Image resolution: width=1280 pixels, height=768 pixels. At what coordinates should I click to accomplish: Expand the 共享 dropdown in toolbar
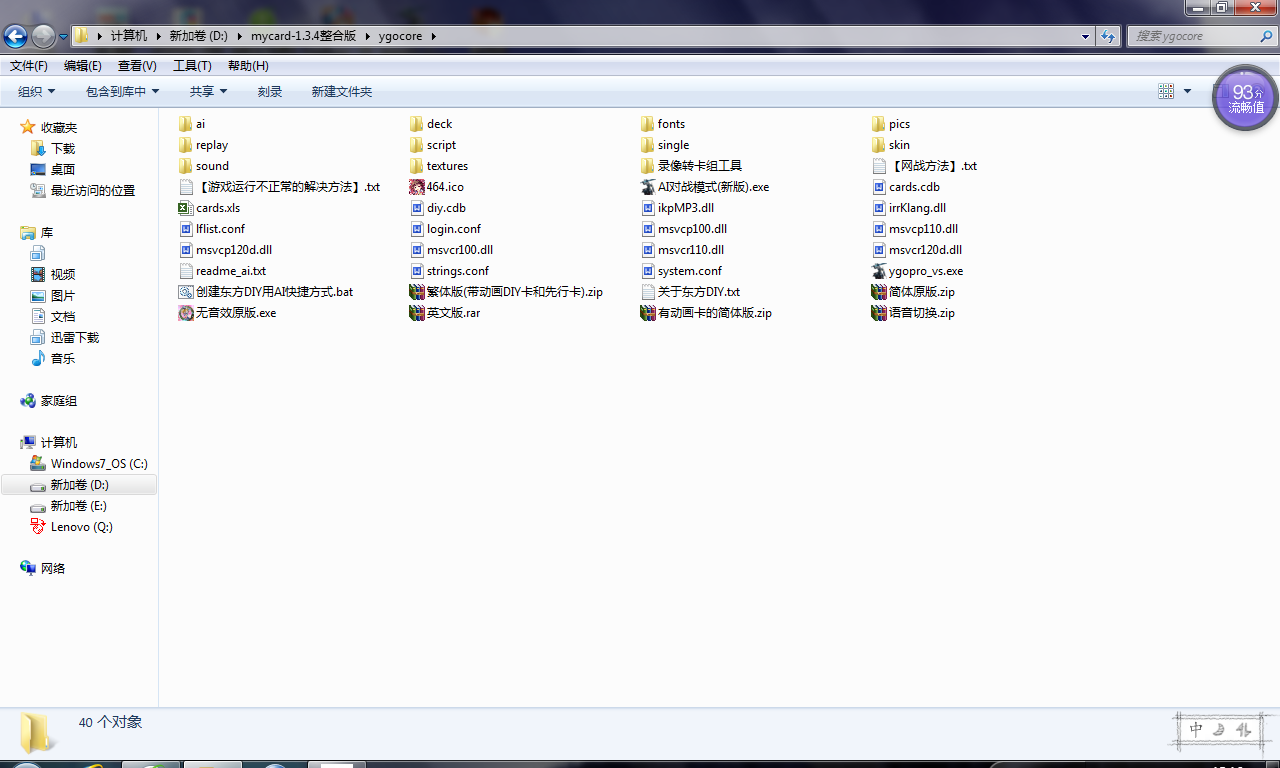click(208, 92)
